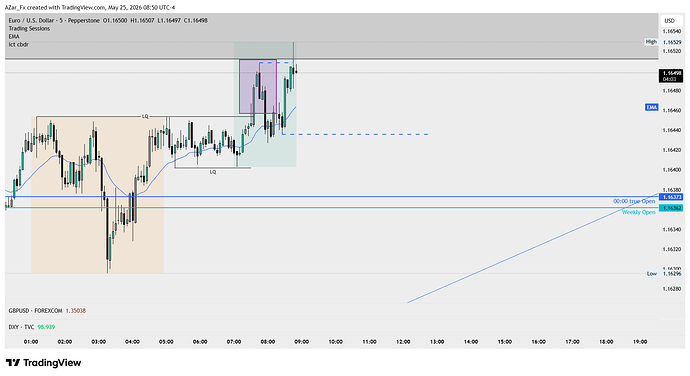Select the orange trading session box
The height and width of the screenshot is (376, 690).
[97, 195]
